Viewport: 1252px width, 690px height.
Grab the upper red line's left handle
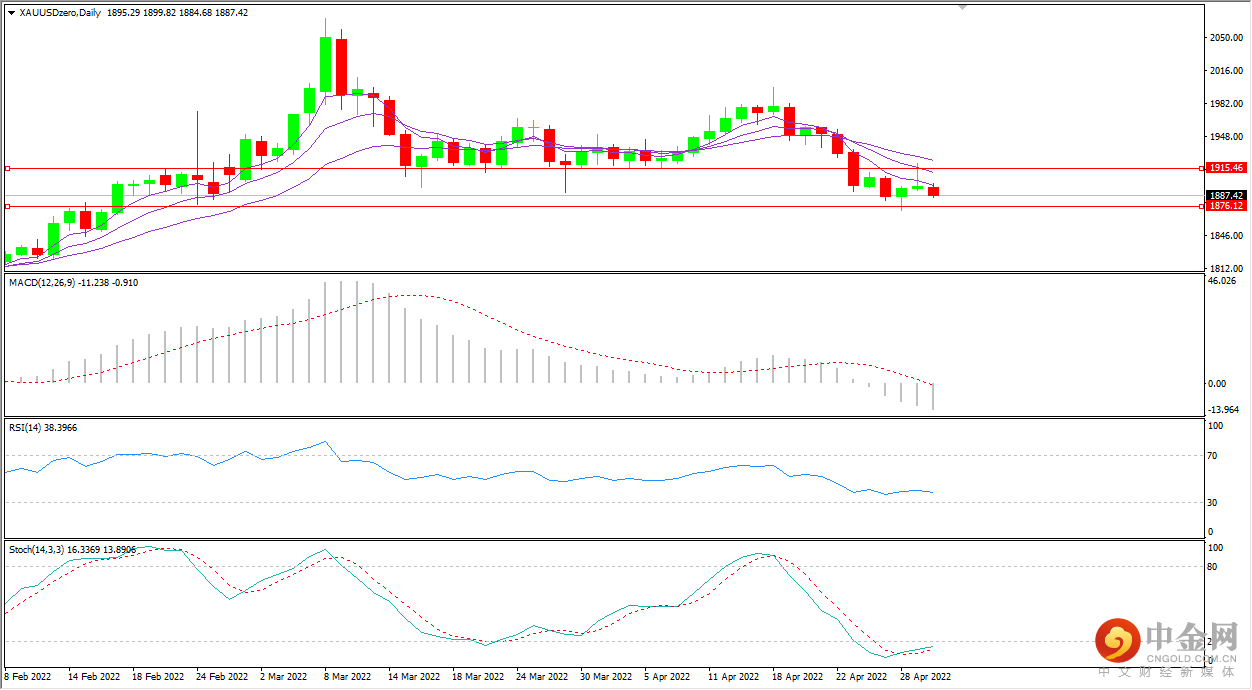tap(7, 168)
